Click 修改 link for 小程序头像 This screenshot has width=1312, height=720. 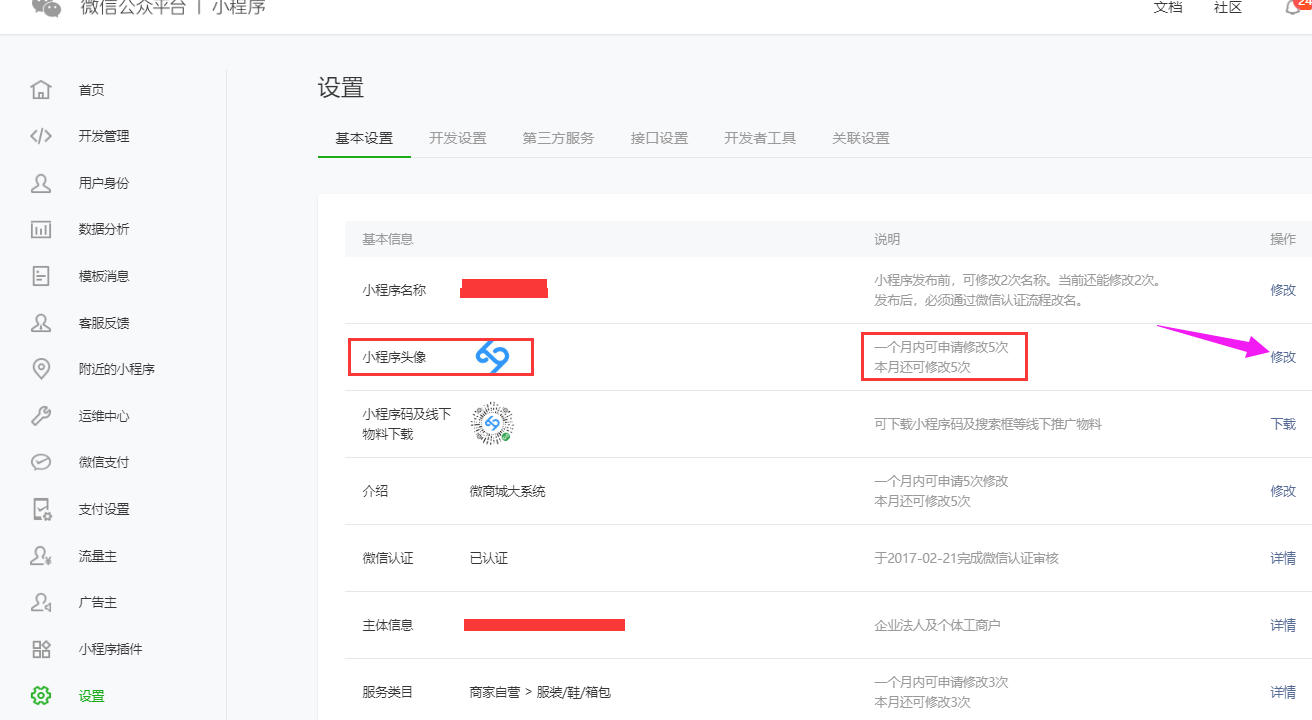(x=1282, y=357)
